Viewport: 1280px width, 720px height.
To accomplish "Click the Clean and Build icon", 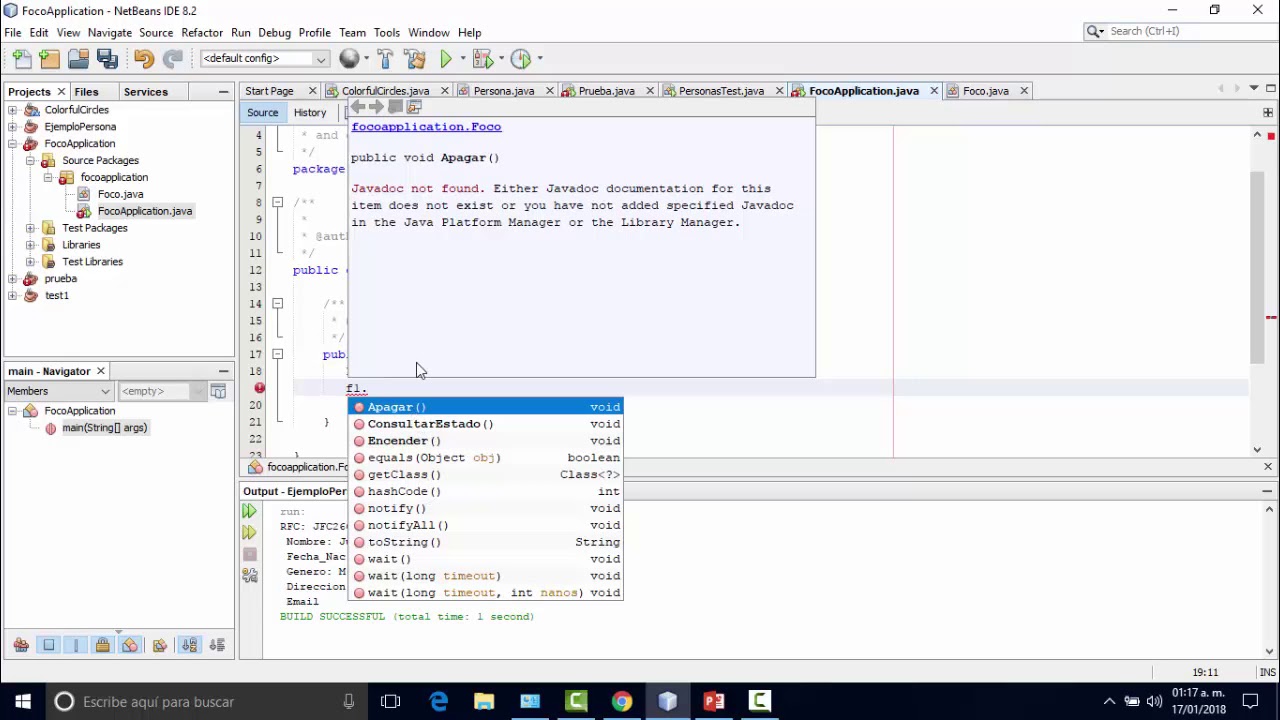I will (415, 59).
